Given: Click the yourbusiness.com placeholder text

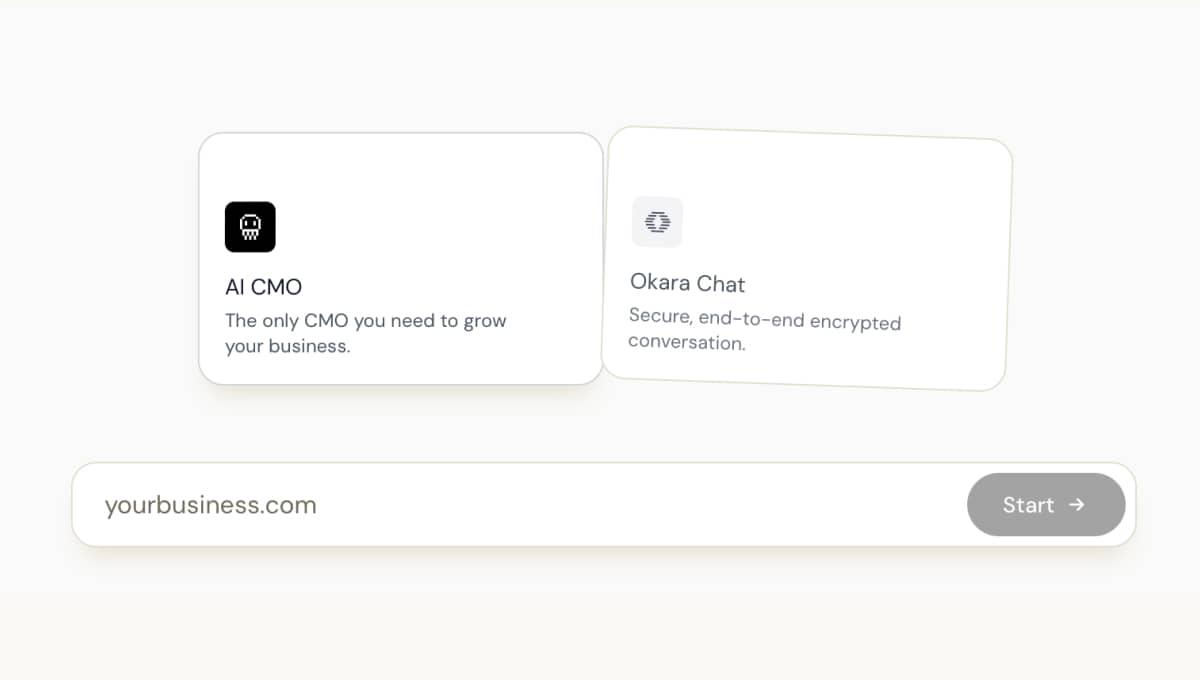Looking at the screenshot, I should point(211,505).
